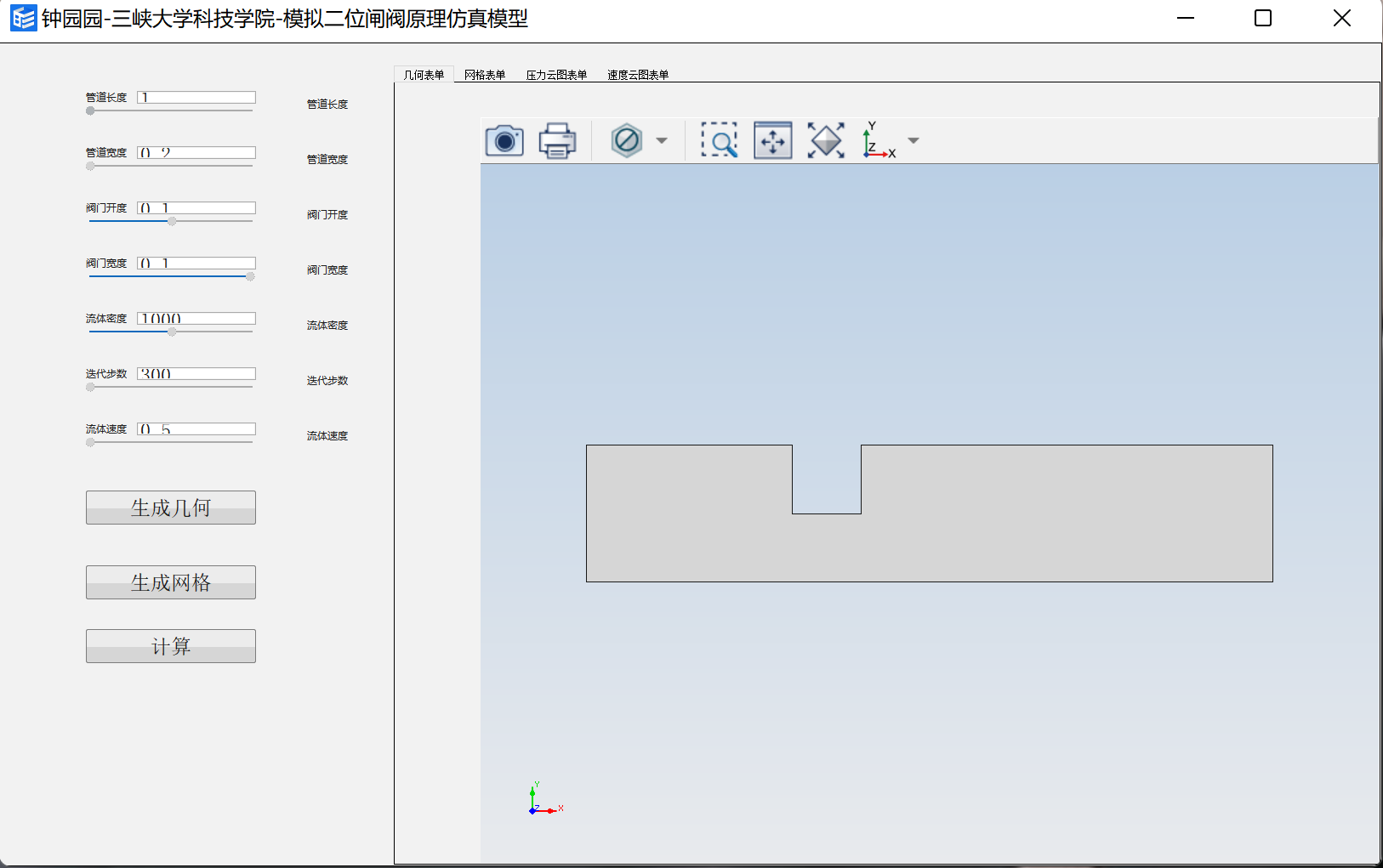Viewport: 1383px width, 868px height.
Task: Click the 阀门开度 slider handle
Action: coord(172,221)
